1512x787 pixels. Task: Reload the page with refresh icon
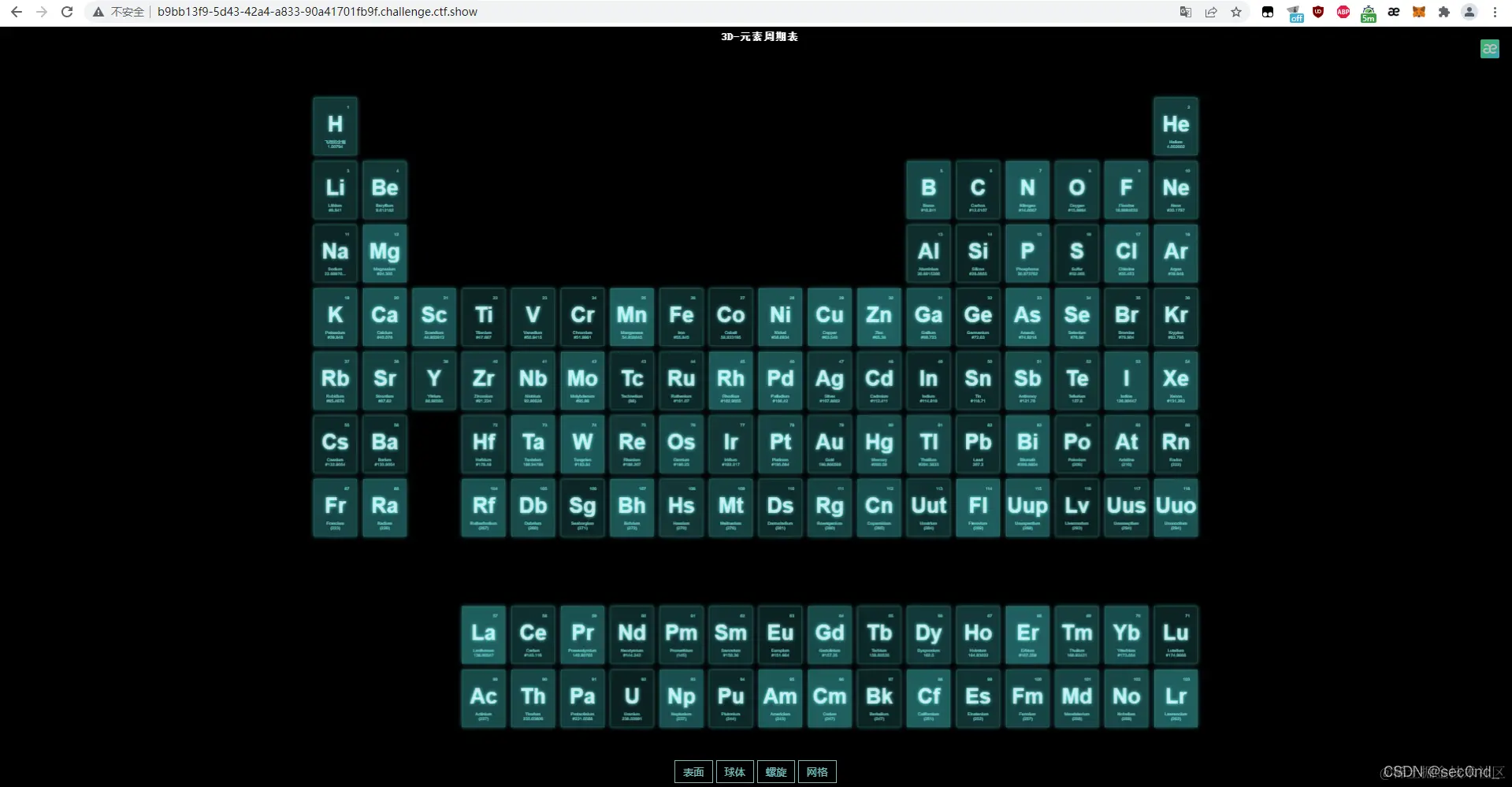[x=67, y=12]
